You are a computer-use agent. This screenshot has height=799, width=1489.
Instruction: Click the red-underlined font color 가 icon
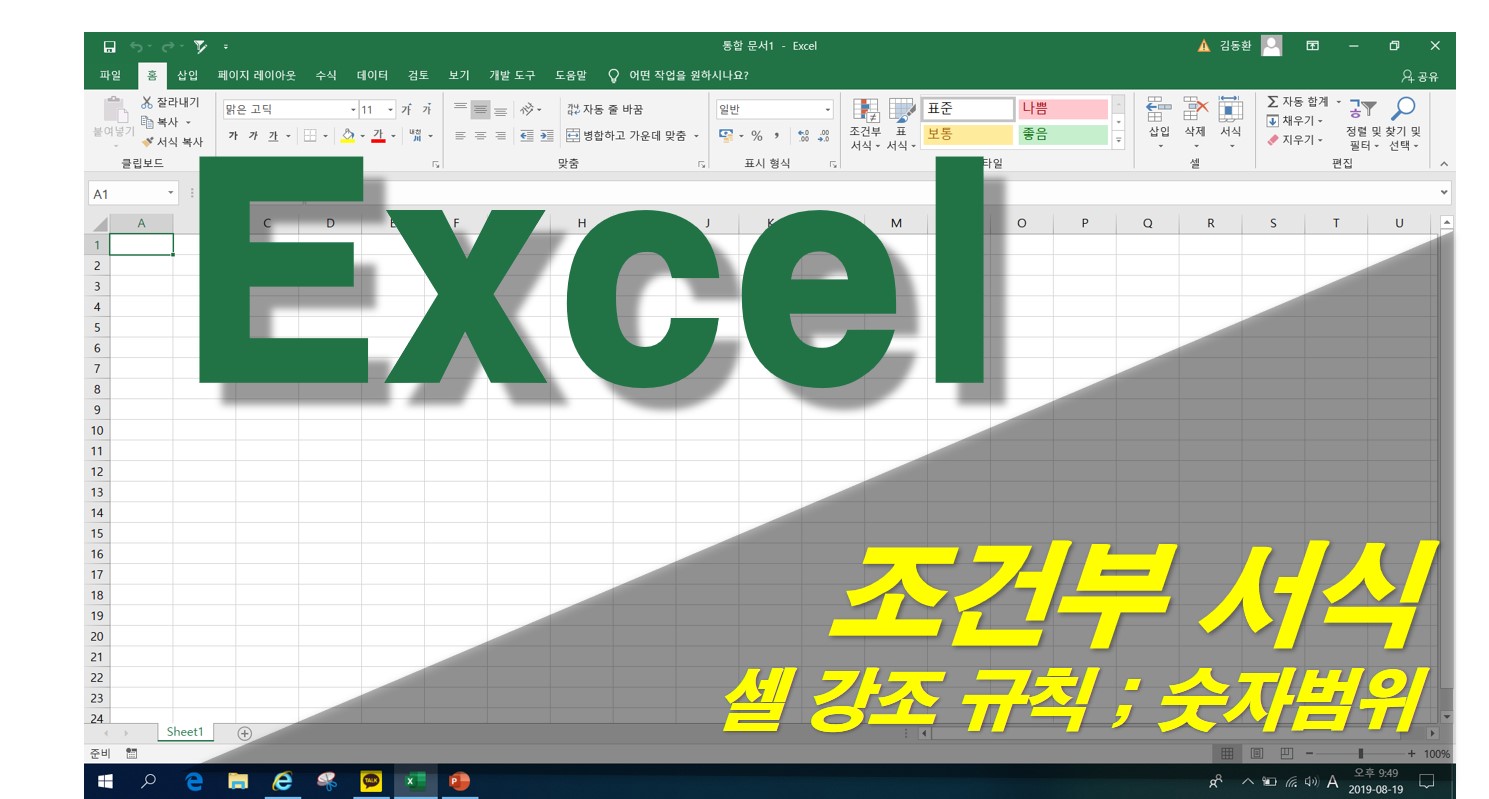tap(378, 136)
